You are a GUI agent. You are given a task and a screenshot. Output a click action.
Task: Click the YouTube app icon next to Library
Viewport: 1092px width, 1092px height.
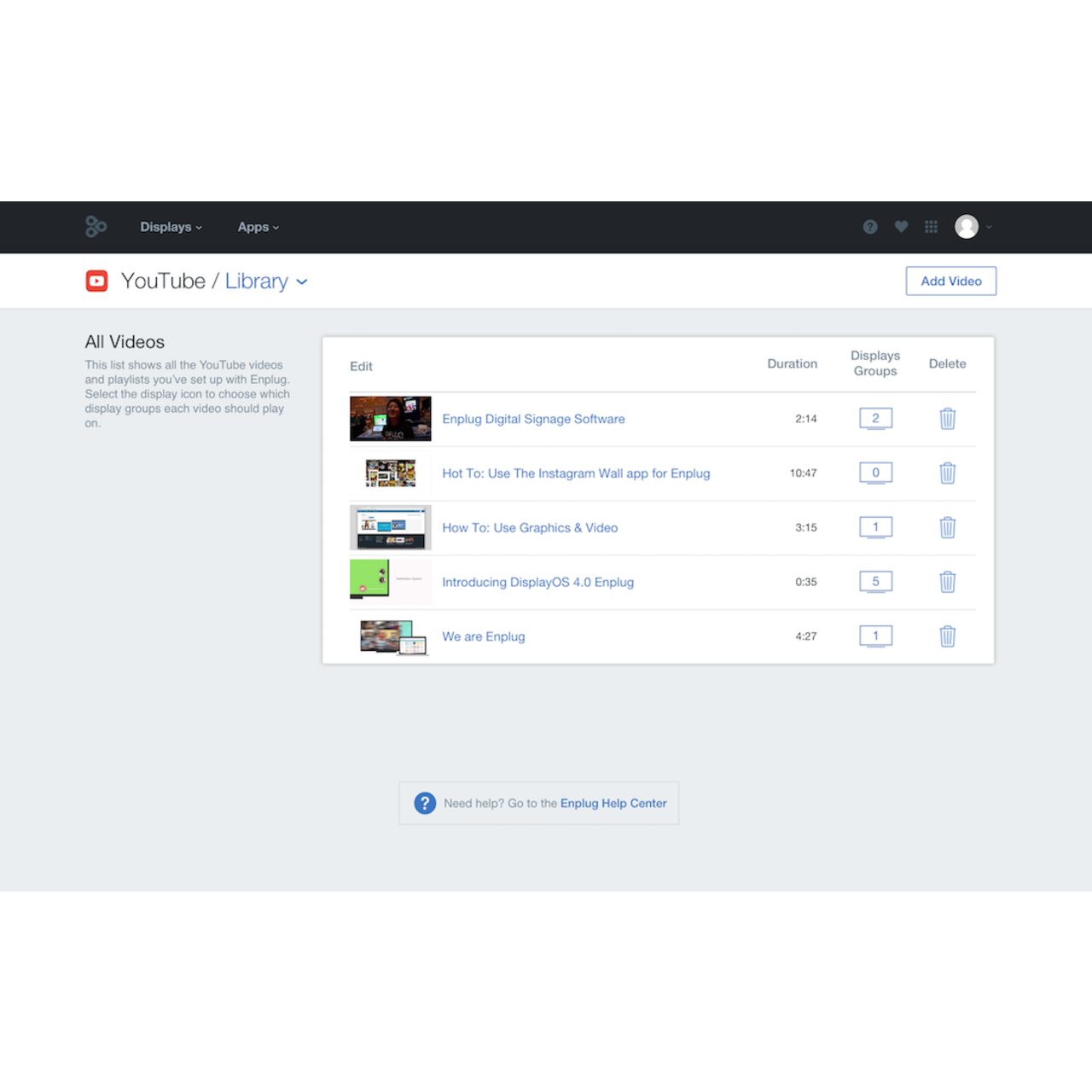[97, 281]
